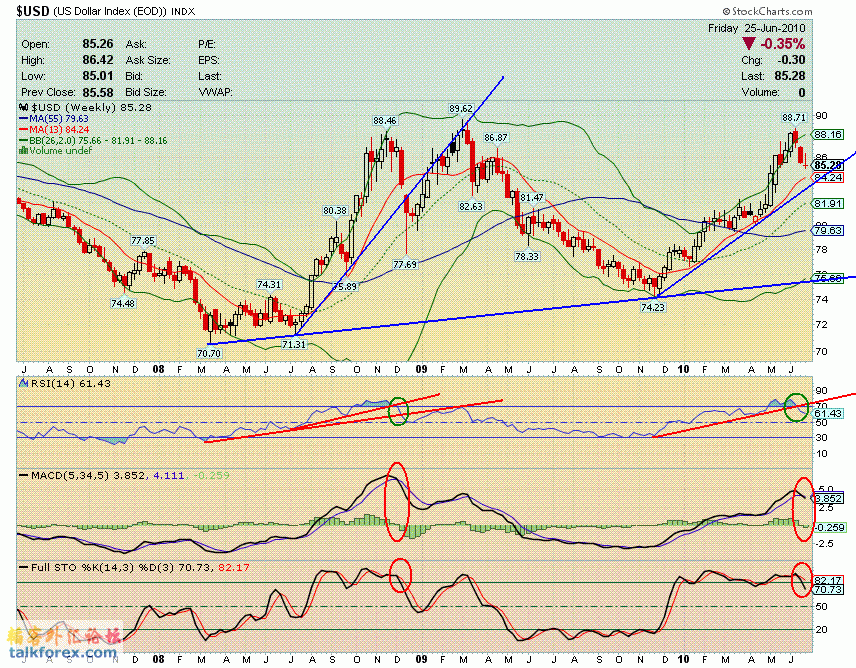856x668 pixels.
Task: Click the red MA(13) legend entry
Action: click(54, 129)
